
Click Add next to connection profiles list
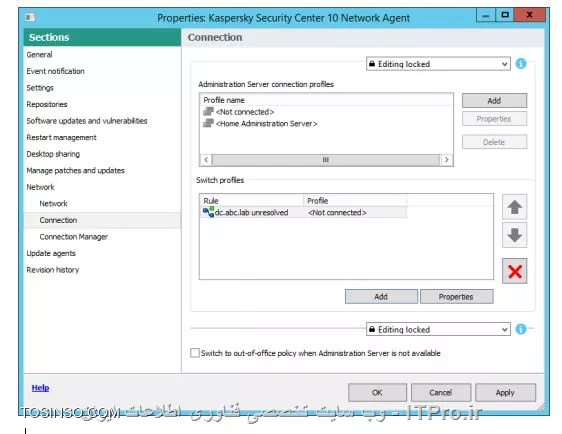[x=494, y=101]
